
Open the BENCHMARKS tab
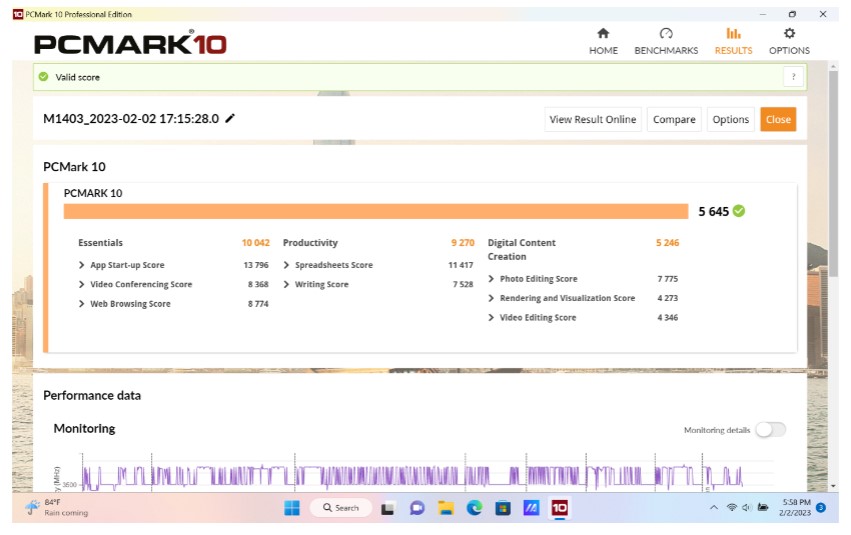666,42
